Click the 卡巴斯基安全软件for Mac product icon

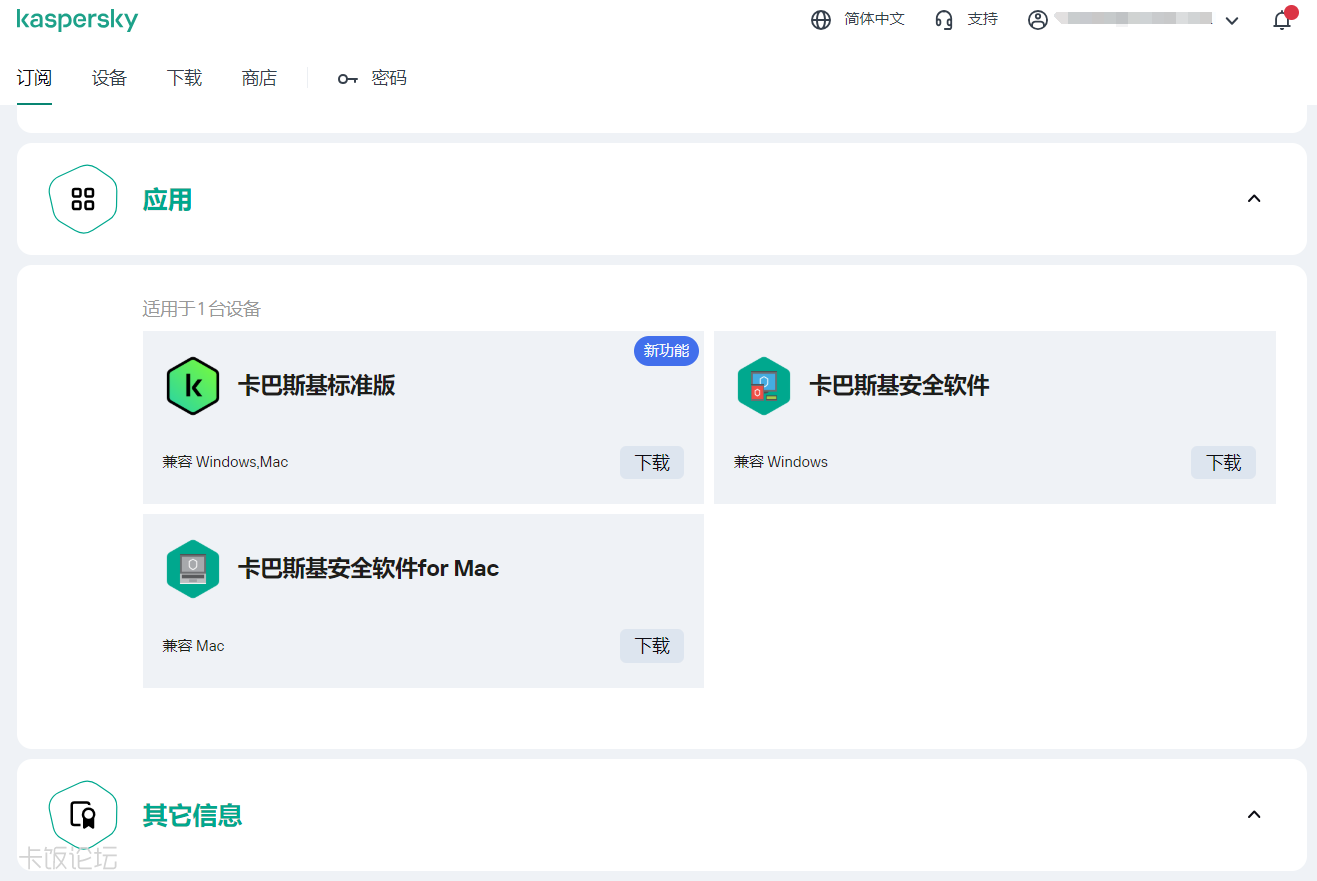tap(192, 569)
